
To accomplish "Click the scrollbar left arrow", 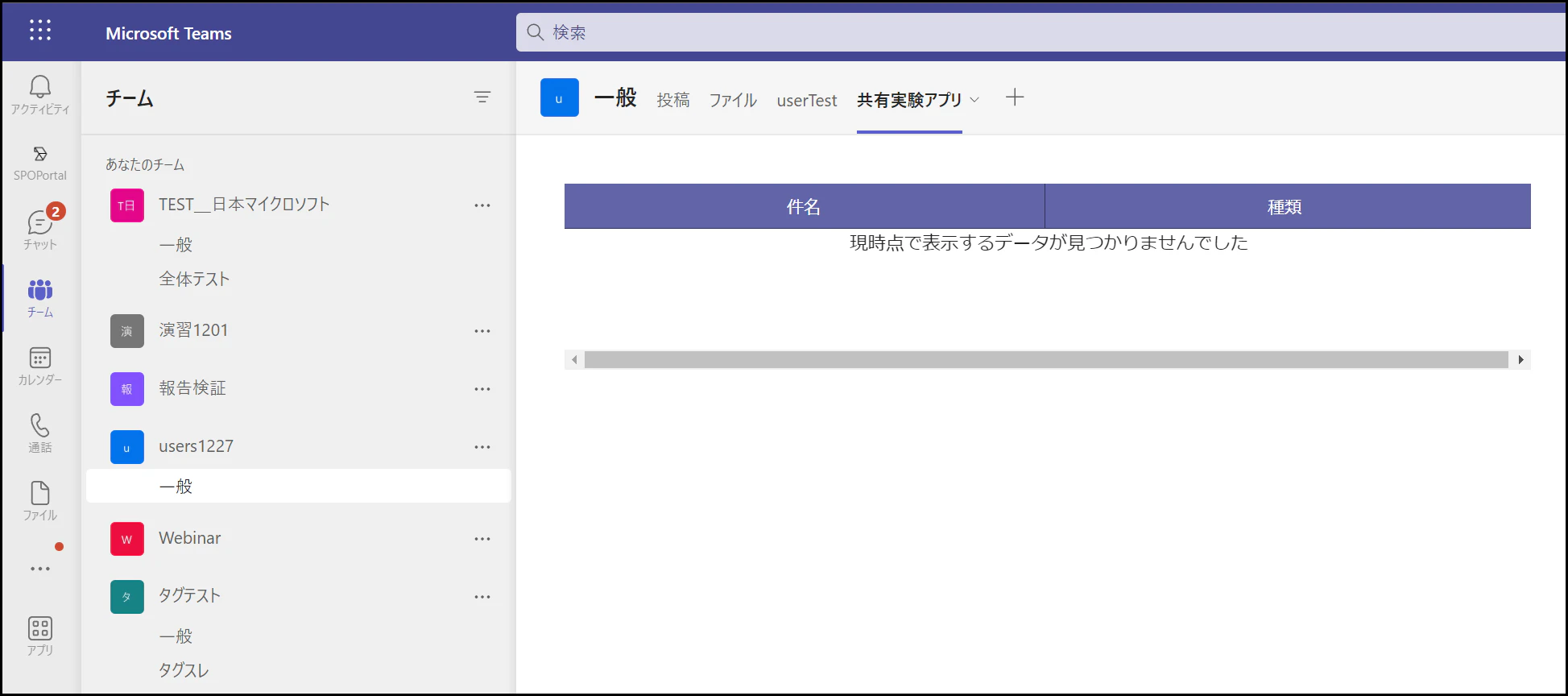I will [x=574, y=360].
